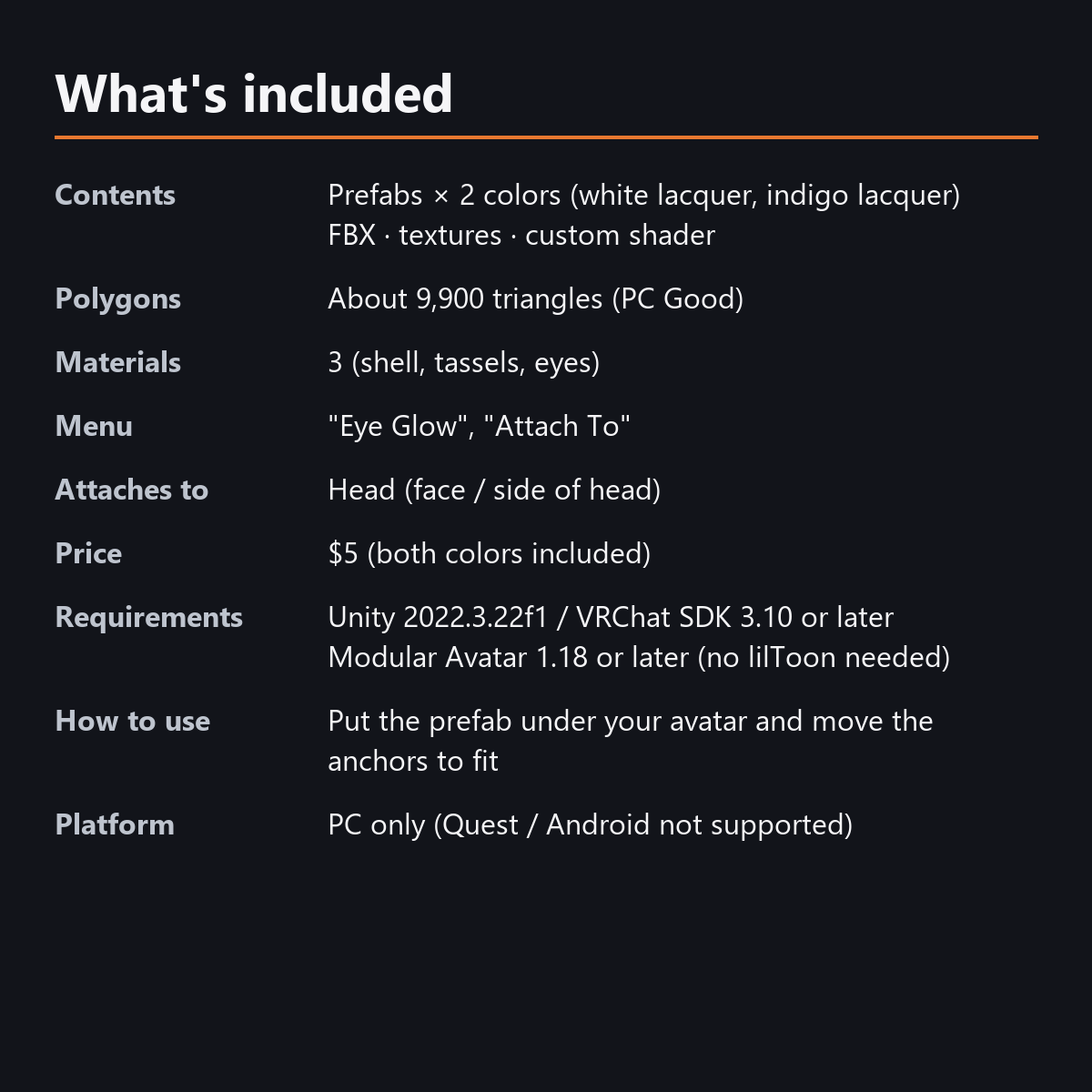Click the Put the prefab under your avatar text
1092x1092 pixels.
pyautogui.click(x=631, y=741)
